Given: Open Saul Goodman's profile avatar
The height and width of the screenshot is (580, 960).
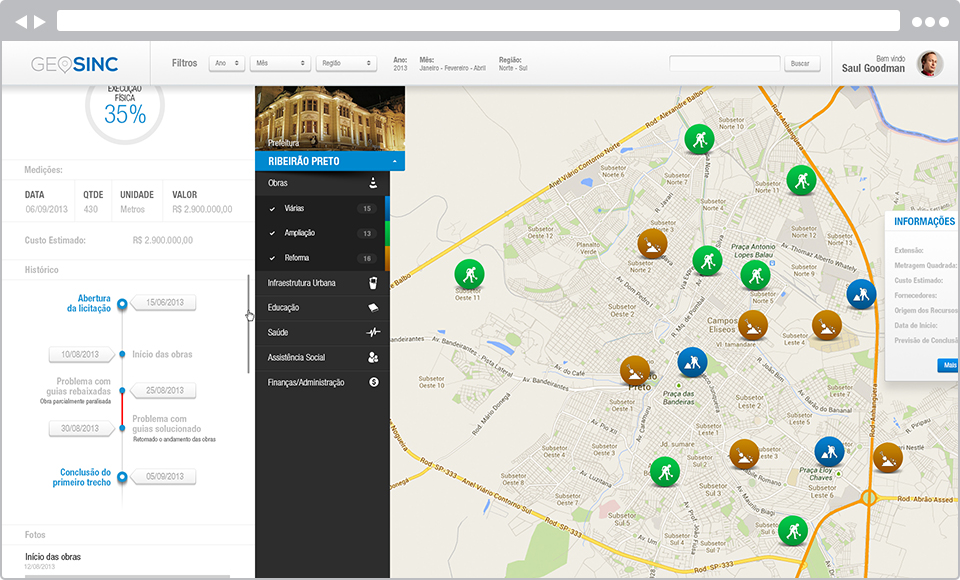Looking at the screenshot, I should pos(929,63).
